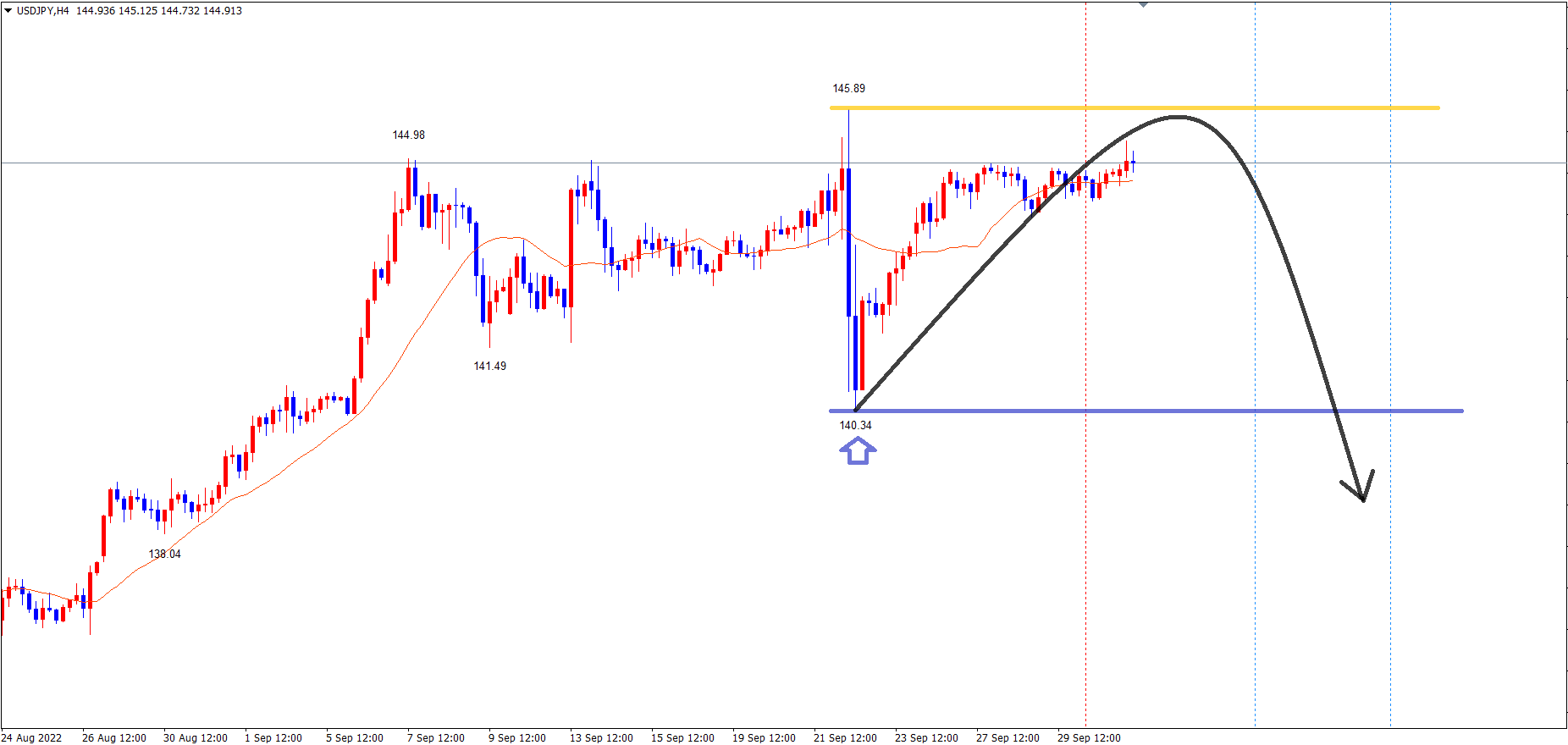Click the gray chart shift triangle at top
Image resolution: width=1568 pixels, height=745 pixels.
point(1143,5)
